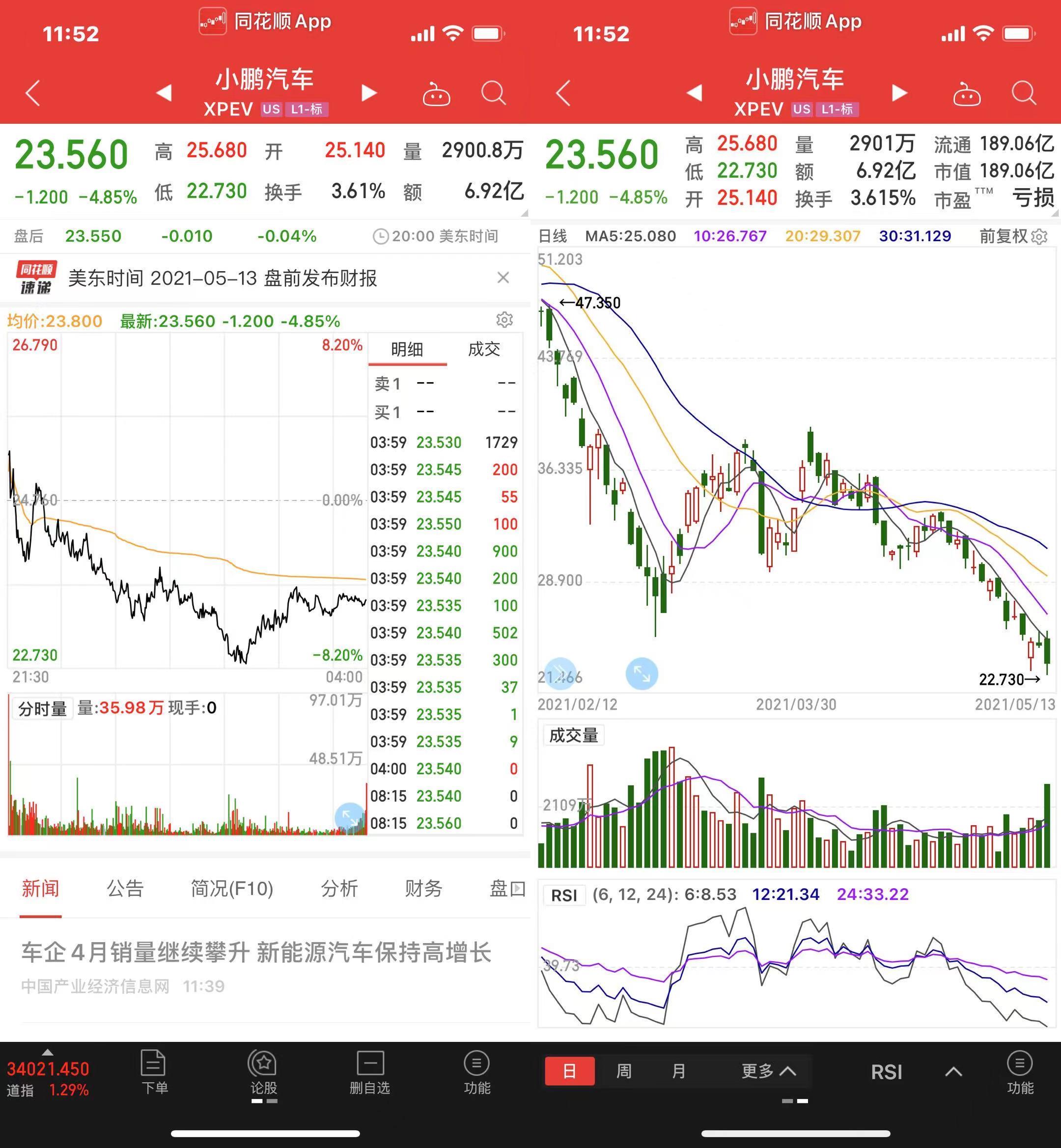1061x1148 pixels.
Task: Open intraday chart settings gear
Action: pyautogui.click(x=504, y=320)
